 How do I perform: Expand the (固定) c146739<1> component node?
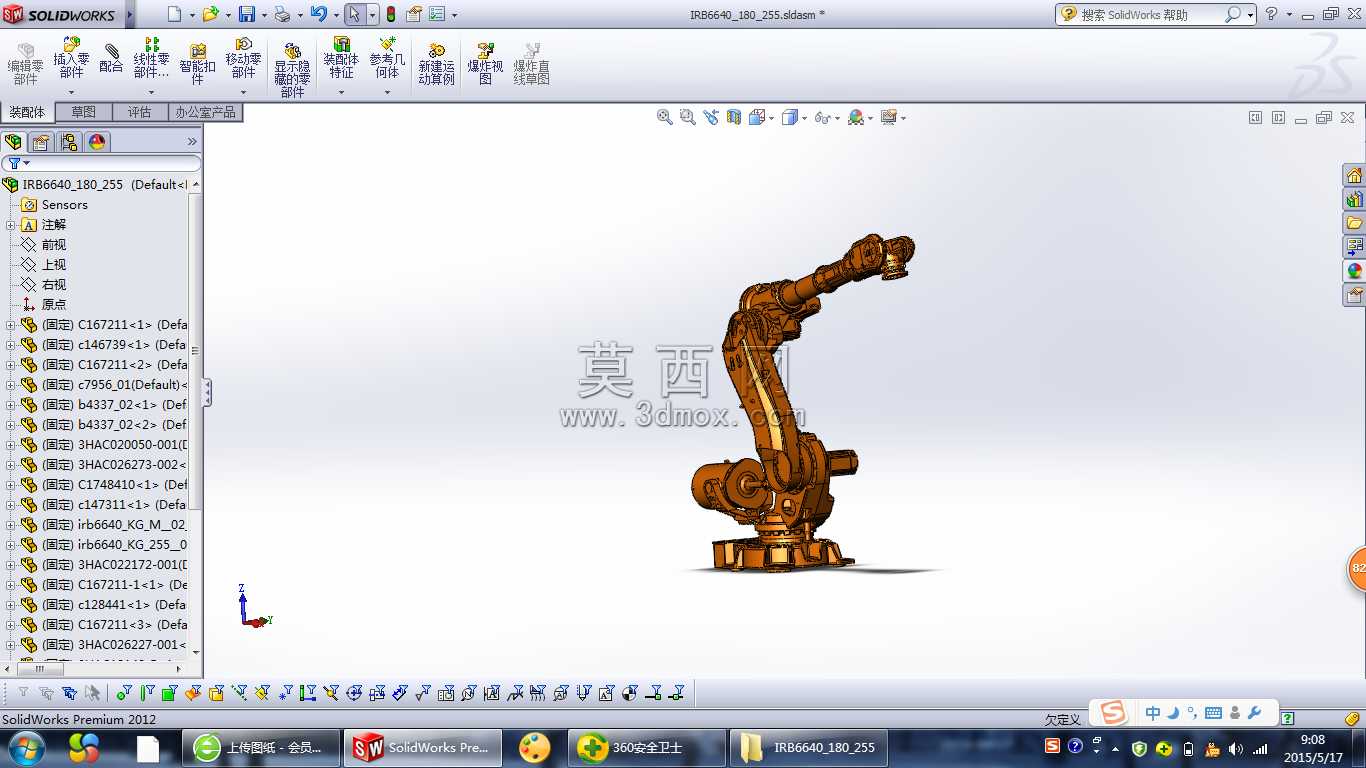[x=11, y=345]
